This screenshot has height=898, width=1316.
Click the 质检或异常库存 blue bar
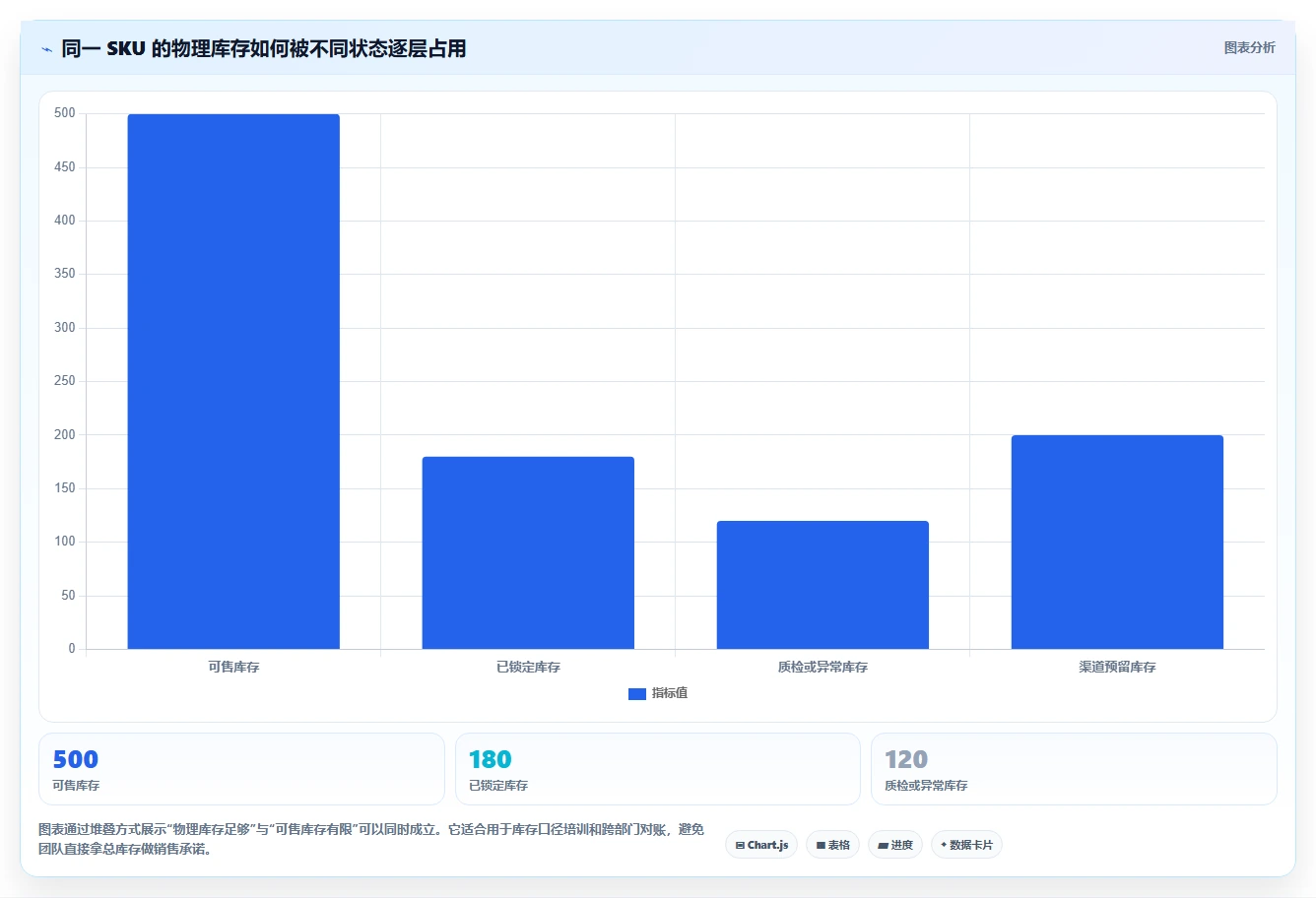coord(822,585)
